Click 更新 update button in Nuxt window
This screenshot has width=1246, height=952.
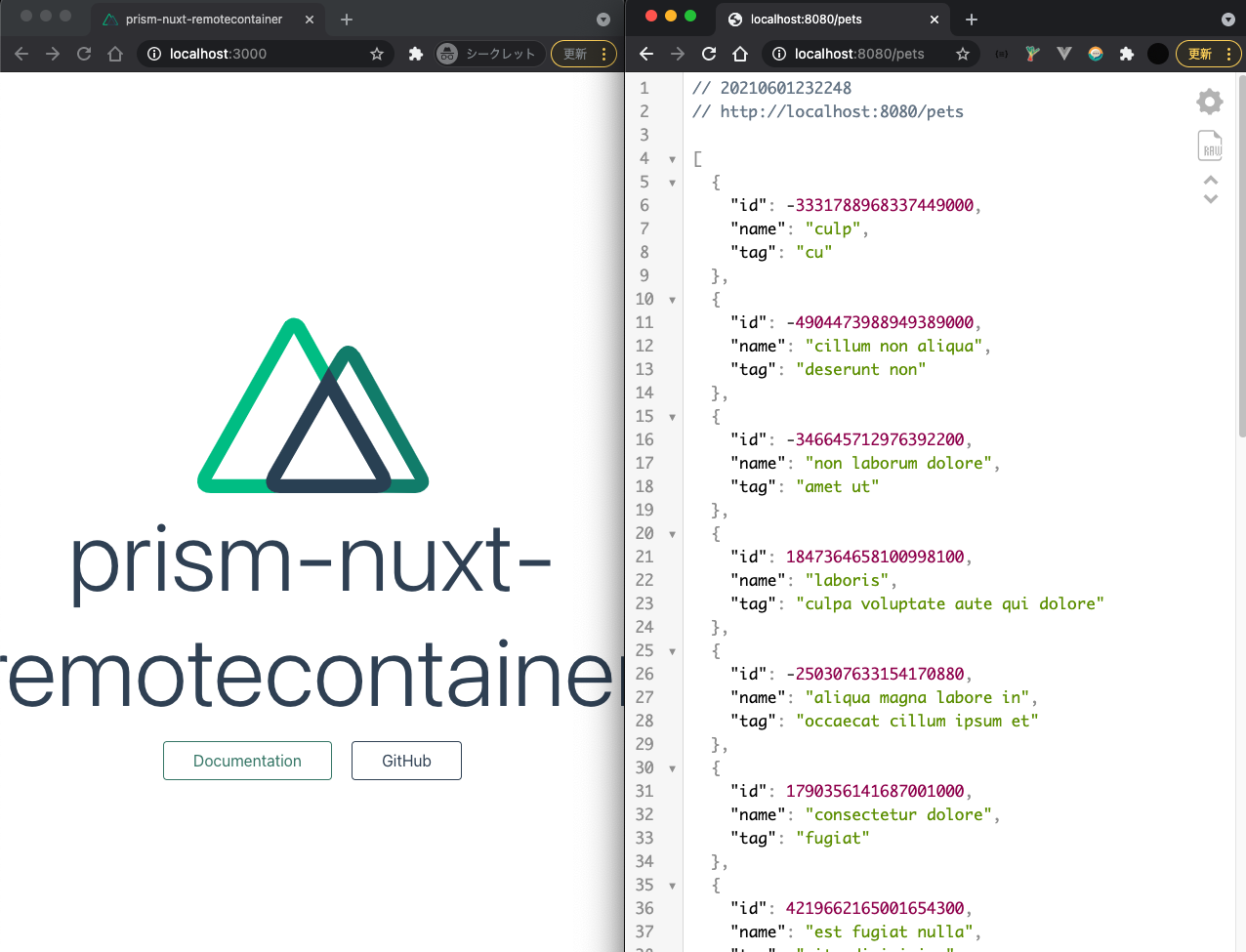tap(584, 54)
